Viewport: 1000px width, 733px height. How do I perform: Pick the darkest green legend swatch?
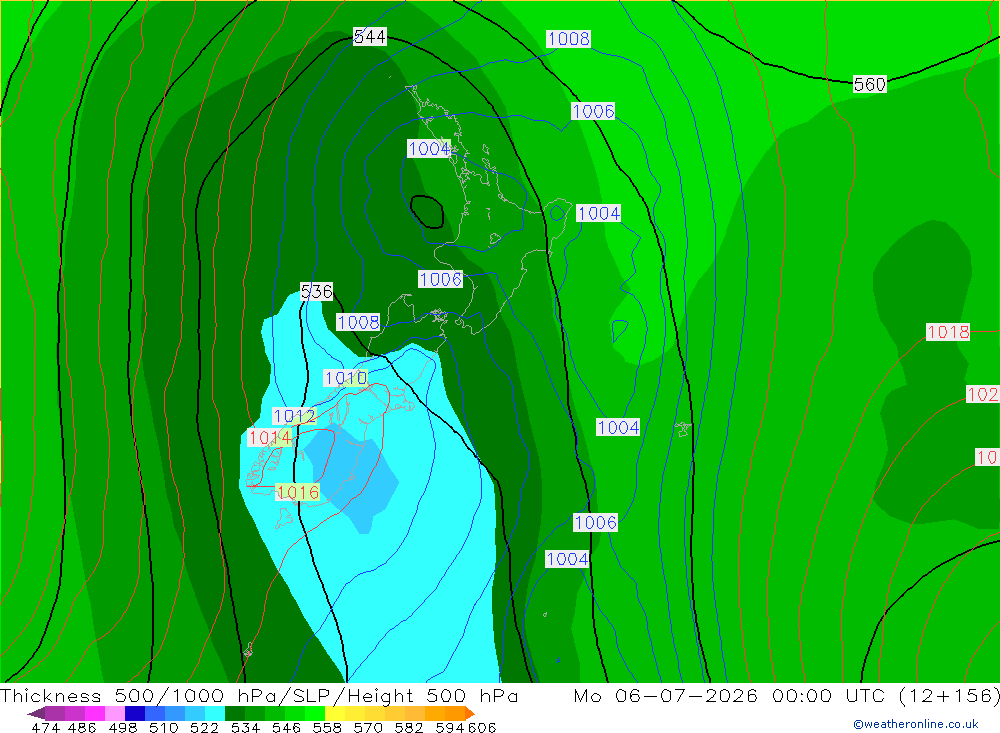235,713
